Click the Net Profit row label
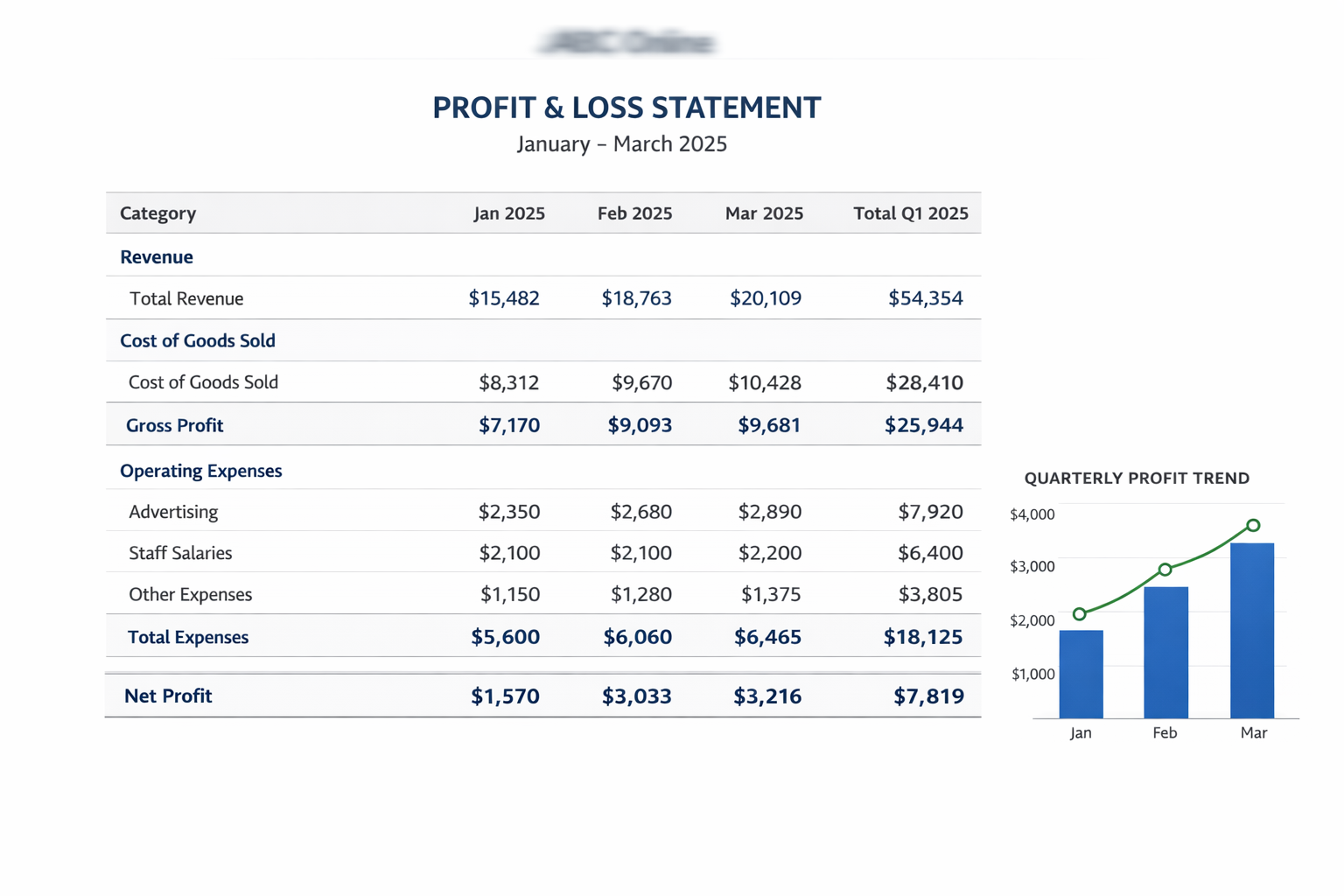Image resolution: width=1344 pixels, height=896 pixels. (x=168, y=696)
